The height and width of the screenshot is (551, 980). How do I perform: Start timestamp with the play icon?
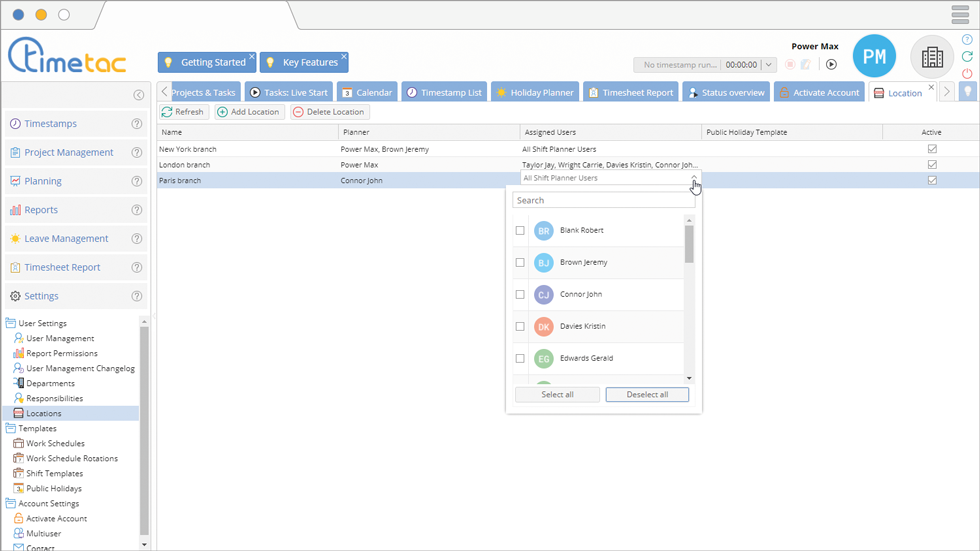point(831,64)
